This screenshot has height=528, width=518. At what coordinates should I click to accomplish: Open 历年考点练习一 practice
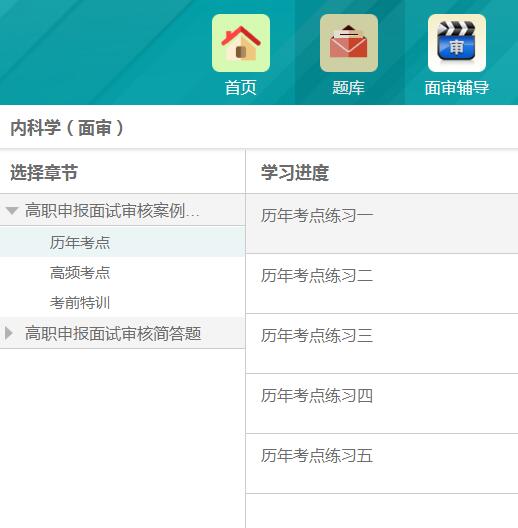(382, 224)
